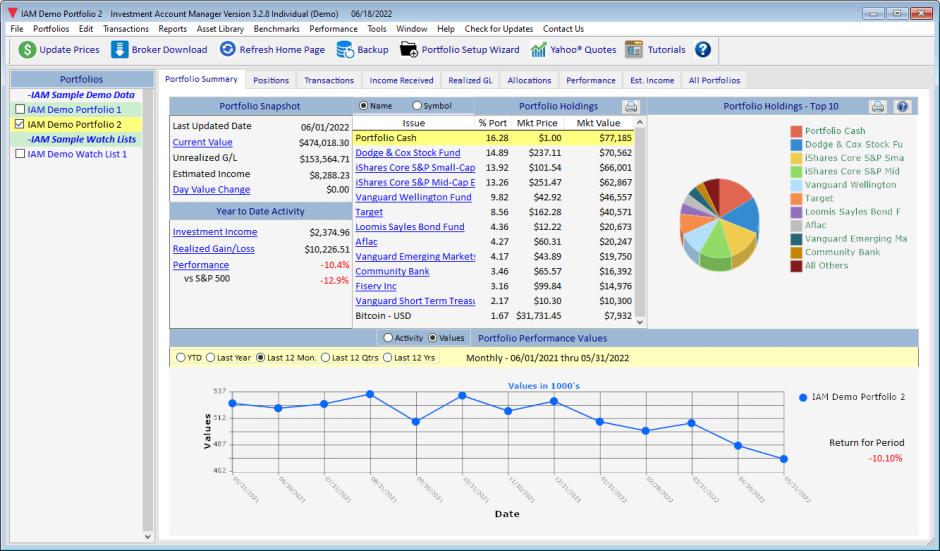Switch to the Income Received tab
This screenshot has width=940, height=551.
[401, 80]
